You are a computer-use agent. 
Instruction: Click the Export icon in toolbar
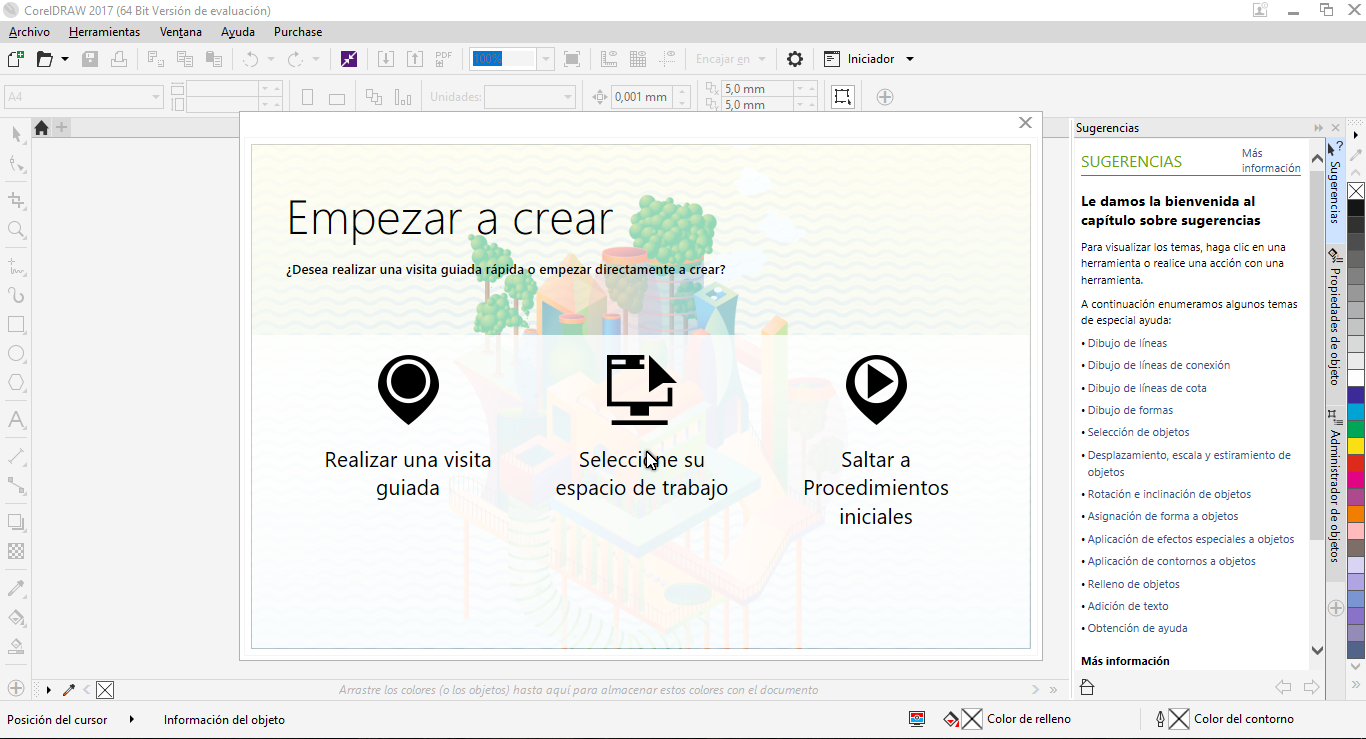click(x=415, y=59)
